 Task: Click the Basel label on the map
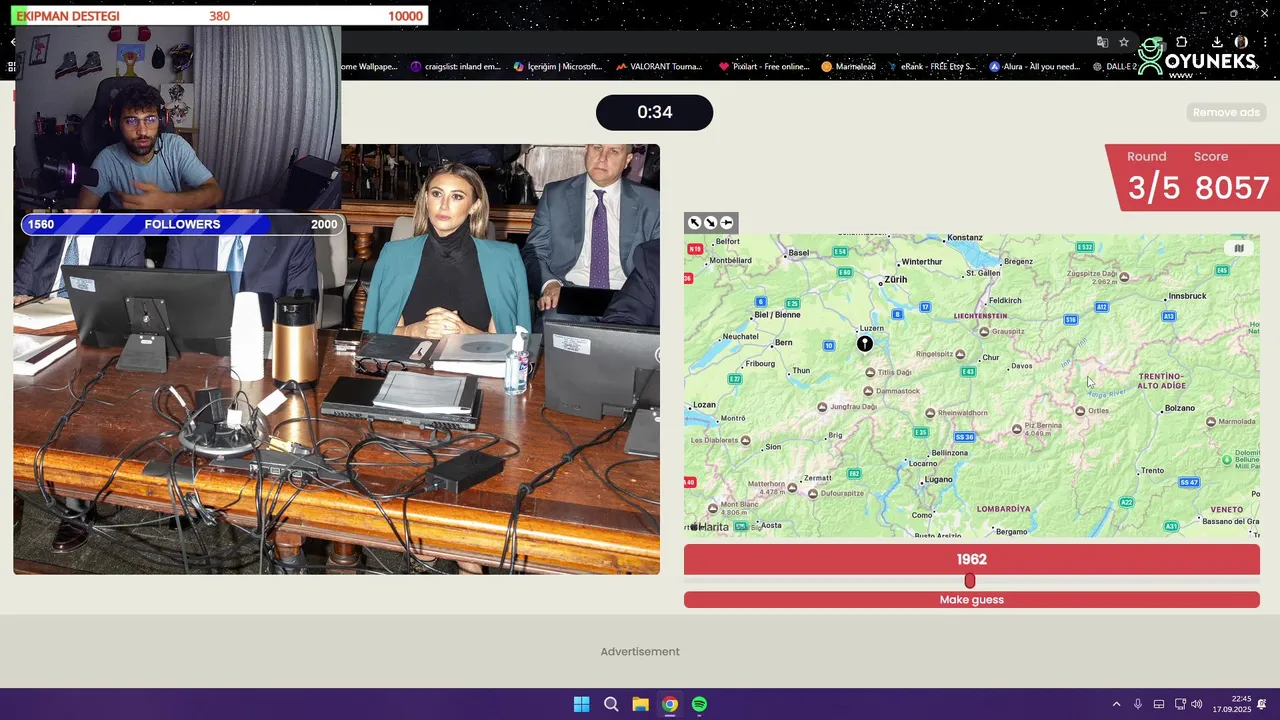pos(798,253)
